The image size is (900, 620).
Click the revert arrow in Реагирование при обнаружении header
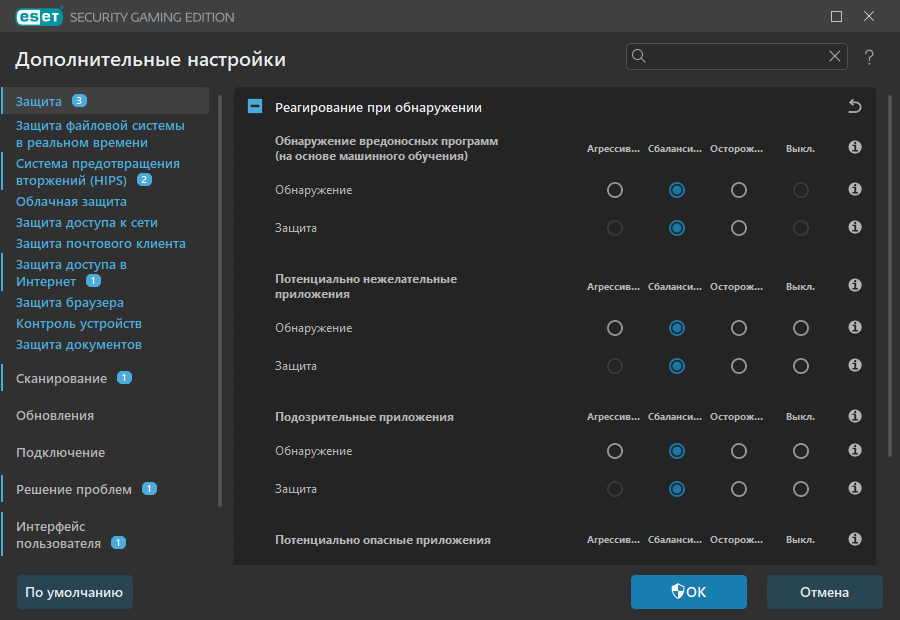click(x=855, y=106)
